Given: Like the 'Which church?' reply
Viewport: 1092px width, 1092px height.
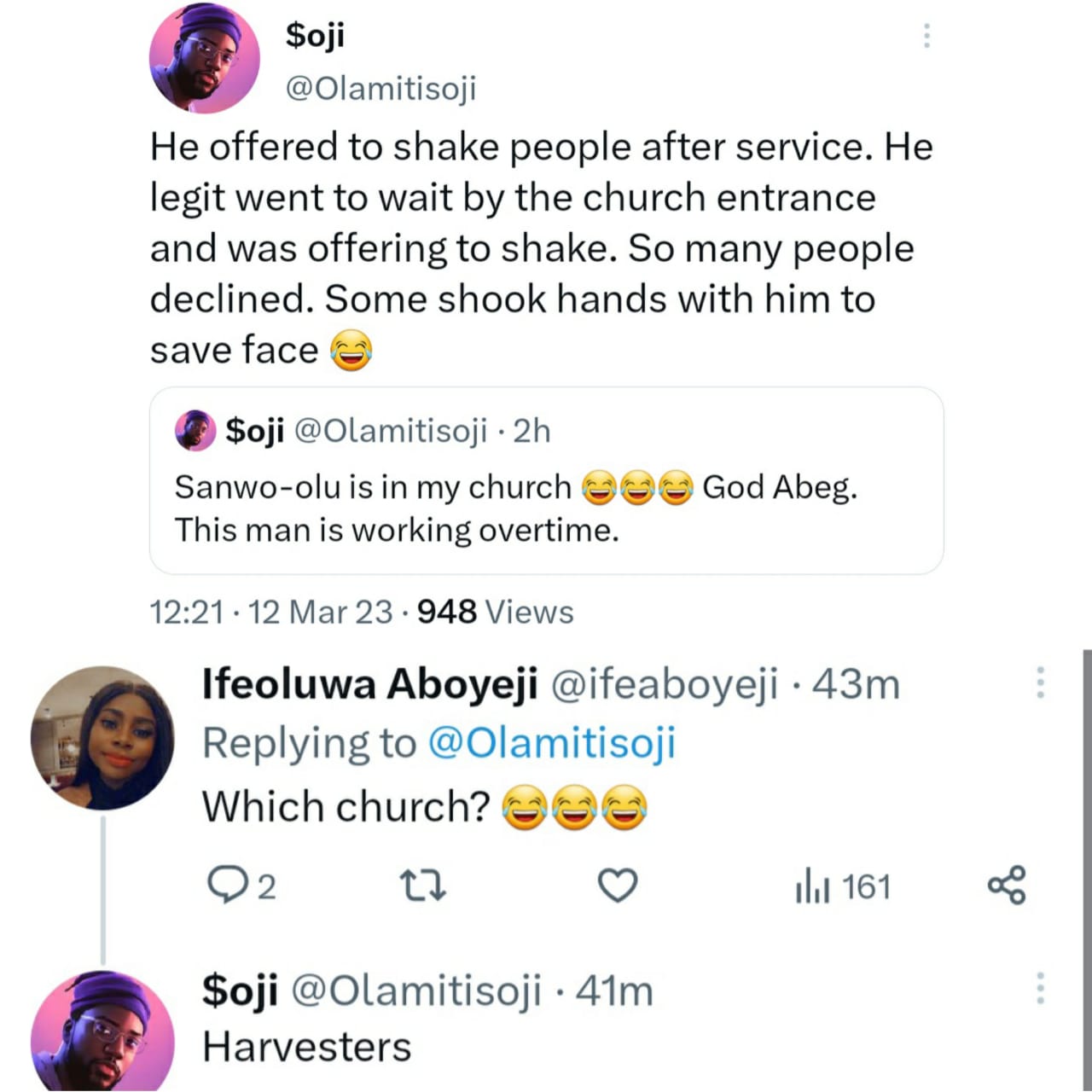Looking at the screenshot, I should [617, 886].
